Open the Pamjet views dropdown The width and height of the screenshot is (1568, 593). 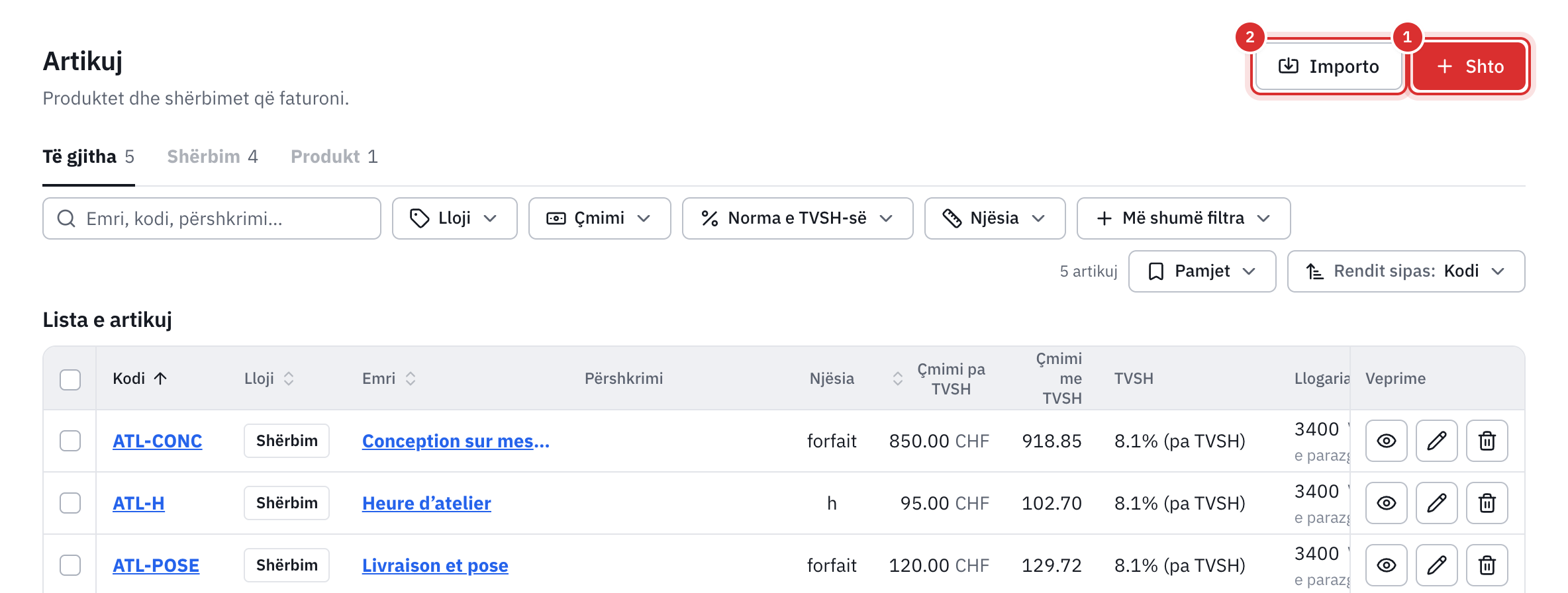tap(1202, 271)
